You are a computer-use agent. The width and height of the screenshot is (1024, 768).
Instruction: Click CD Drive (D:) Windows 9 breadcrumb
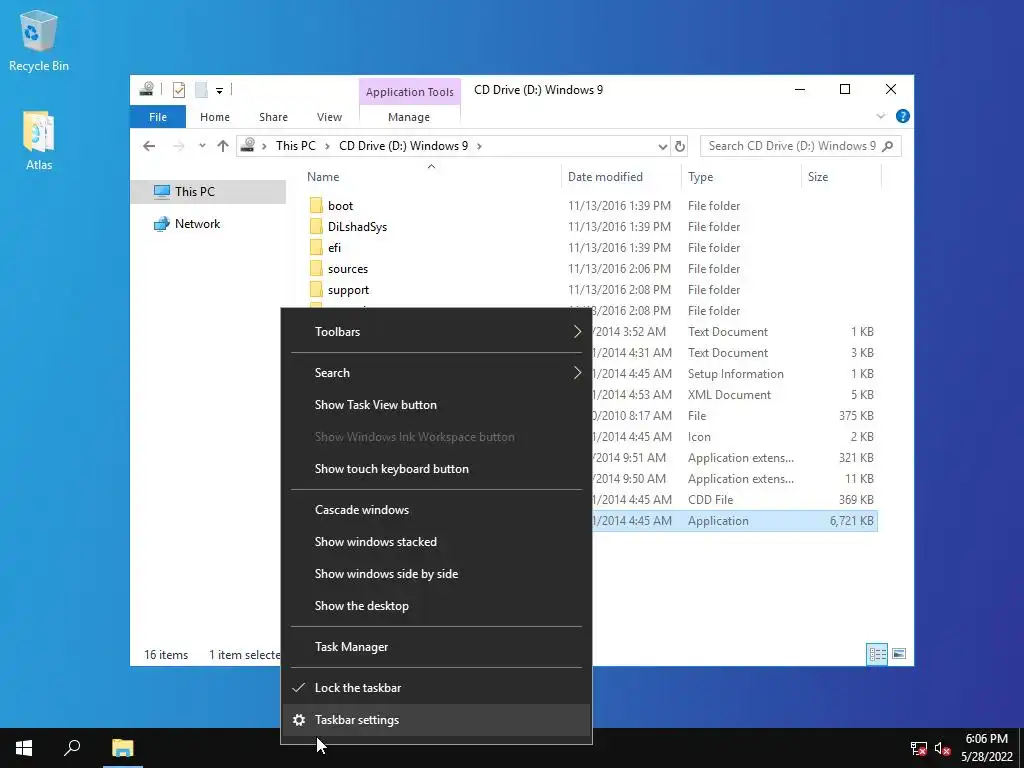(x=404, y=146)
